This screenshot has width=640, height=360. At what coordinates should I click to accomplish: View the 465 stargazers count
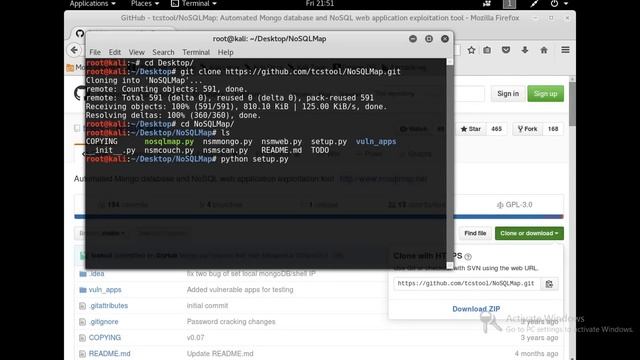tap(496, 129)
